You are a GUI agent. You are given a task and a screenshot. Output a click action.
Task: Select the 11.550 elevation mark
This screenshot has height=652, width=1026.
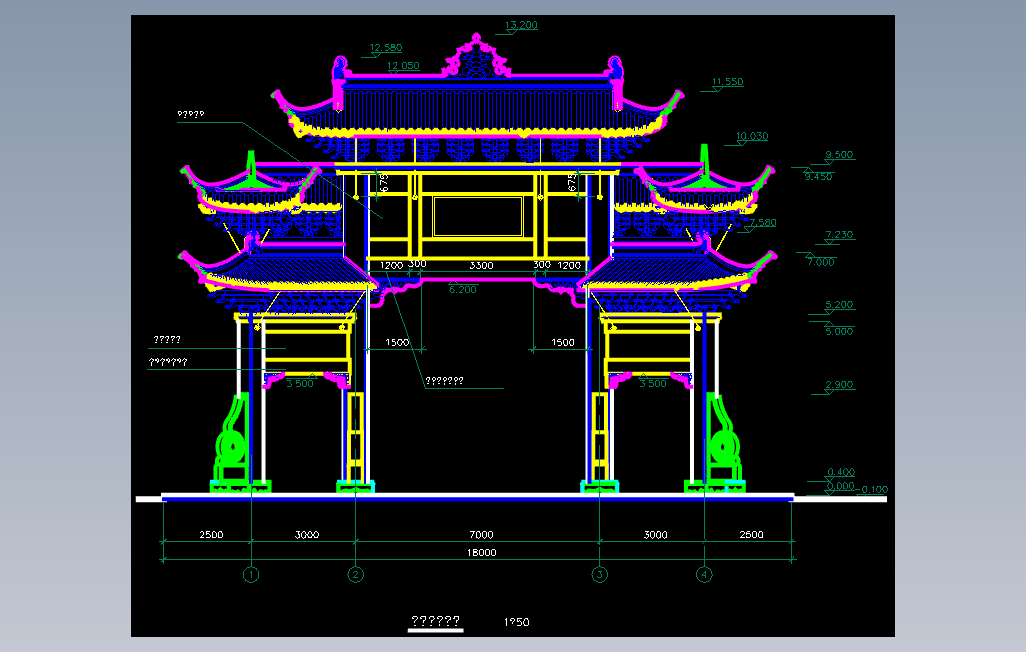728,82
